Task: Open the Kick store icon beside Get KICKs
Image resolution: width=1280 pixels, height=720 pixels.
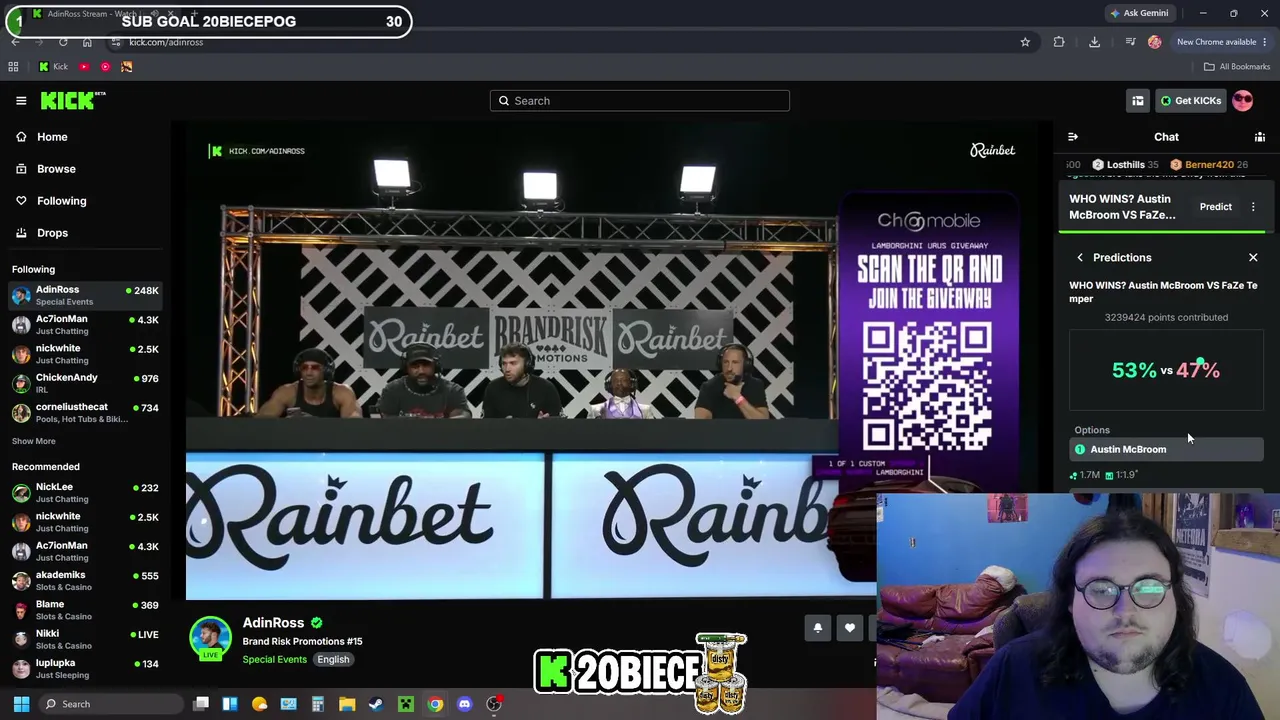Action: tap(1138, 101)
